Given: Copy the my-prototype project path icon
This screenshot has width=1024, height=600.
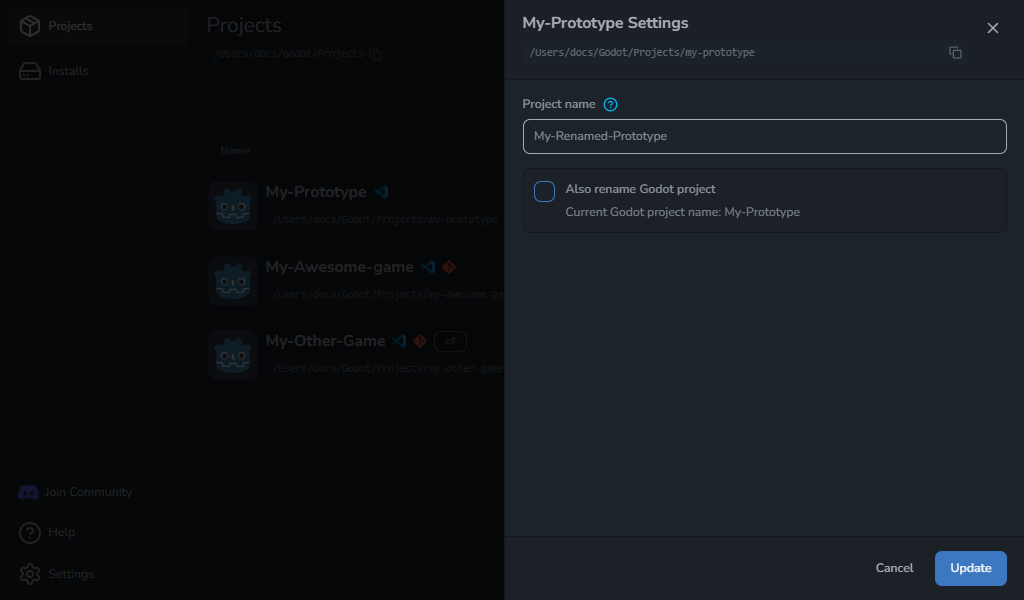Looking at the screenshot, I should pos(955,52).
